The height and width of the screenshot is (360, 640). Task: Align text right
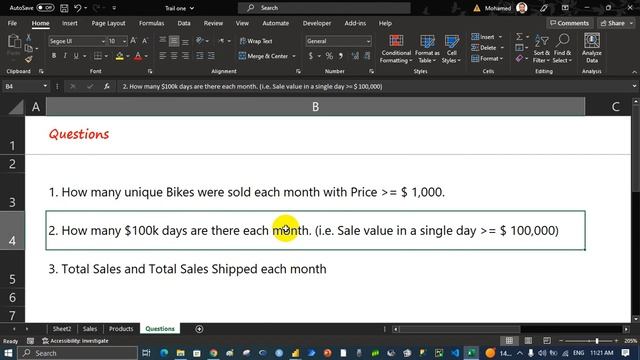point(186,56)
